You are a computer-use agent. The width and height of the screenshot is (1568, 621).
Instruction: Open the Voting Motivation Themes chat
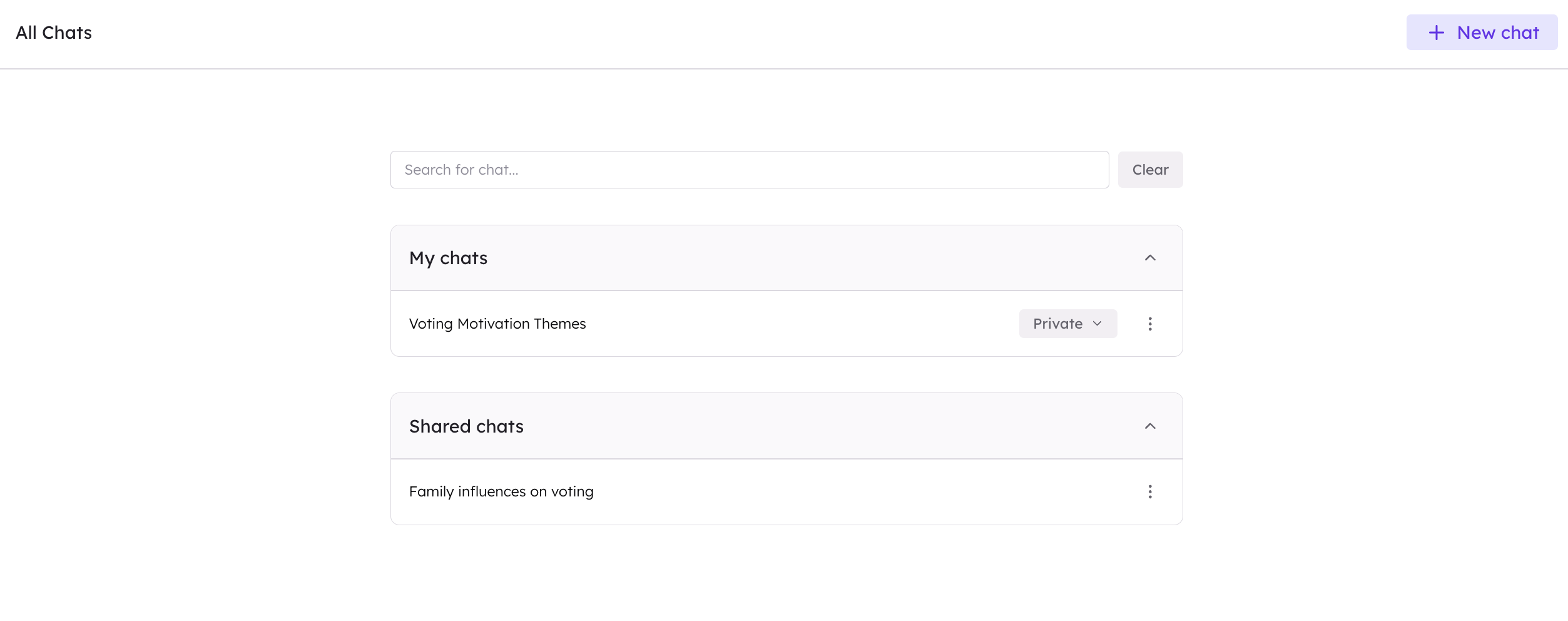(x=497, y=324)
